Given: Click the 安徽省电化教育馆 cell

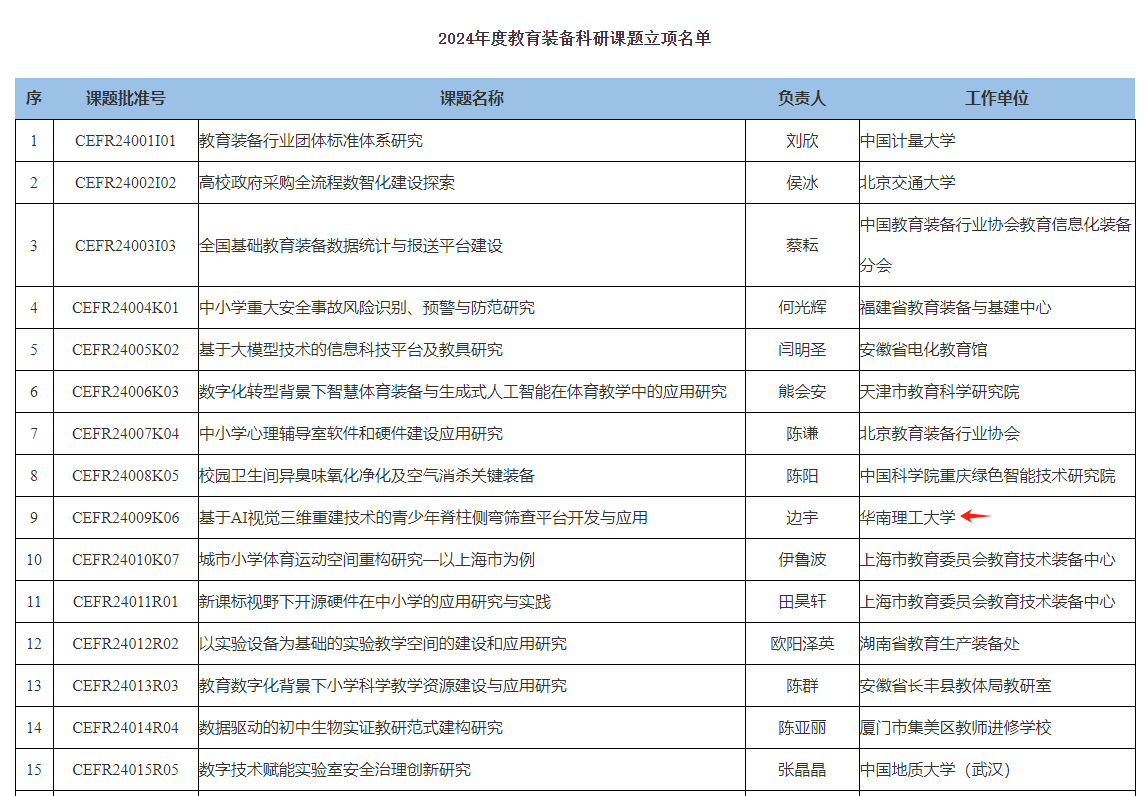Looking at the screenshot, I should click(x=924, y=350).
